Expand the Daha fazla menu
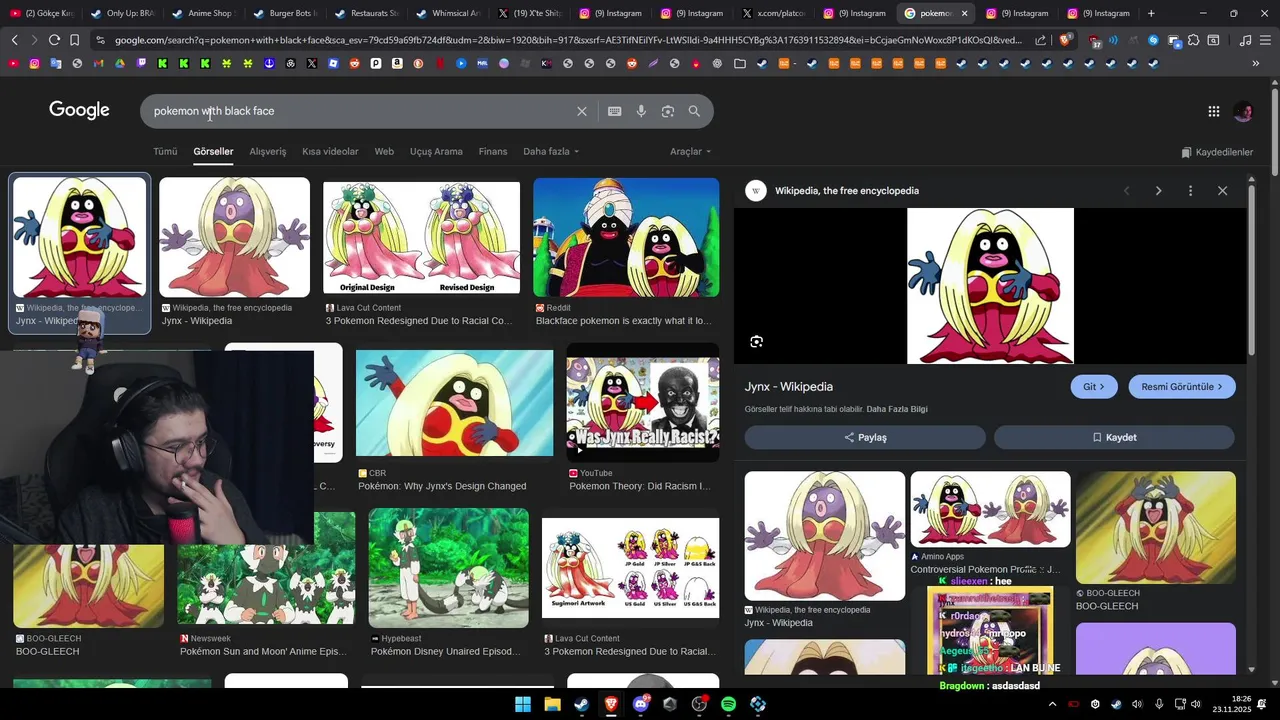1280x720 pixels. tap(551, 152)
